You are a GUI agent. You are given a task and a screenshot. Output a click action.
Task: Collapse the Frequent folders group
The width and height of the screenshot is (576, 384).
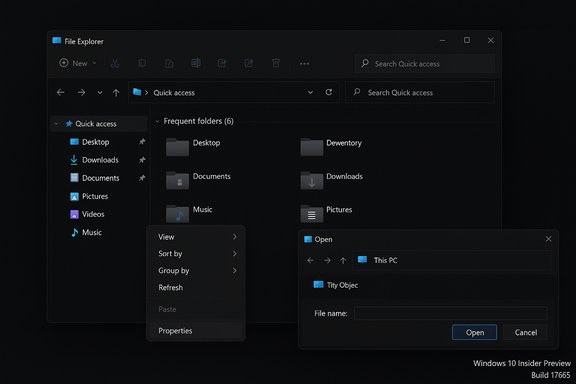pyautogui.click(x=157, y=121)
